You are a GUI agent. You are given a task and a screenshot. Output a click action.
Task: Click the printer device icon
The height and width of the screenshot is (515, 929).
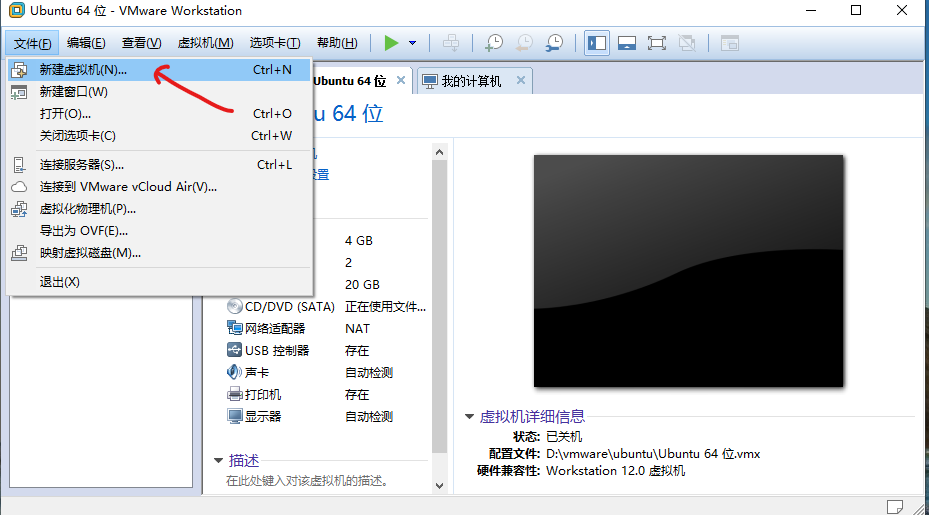[235, 394]
